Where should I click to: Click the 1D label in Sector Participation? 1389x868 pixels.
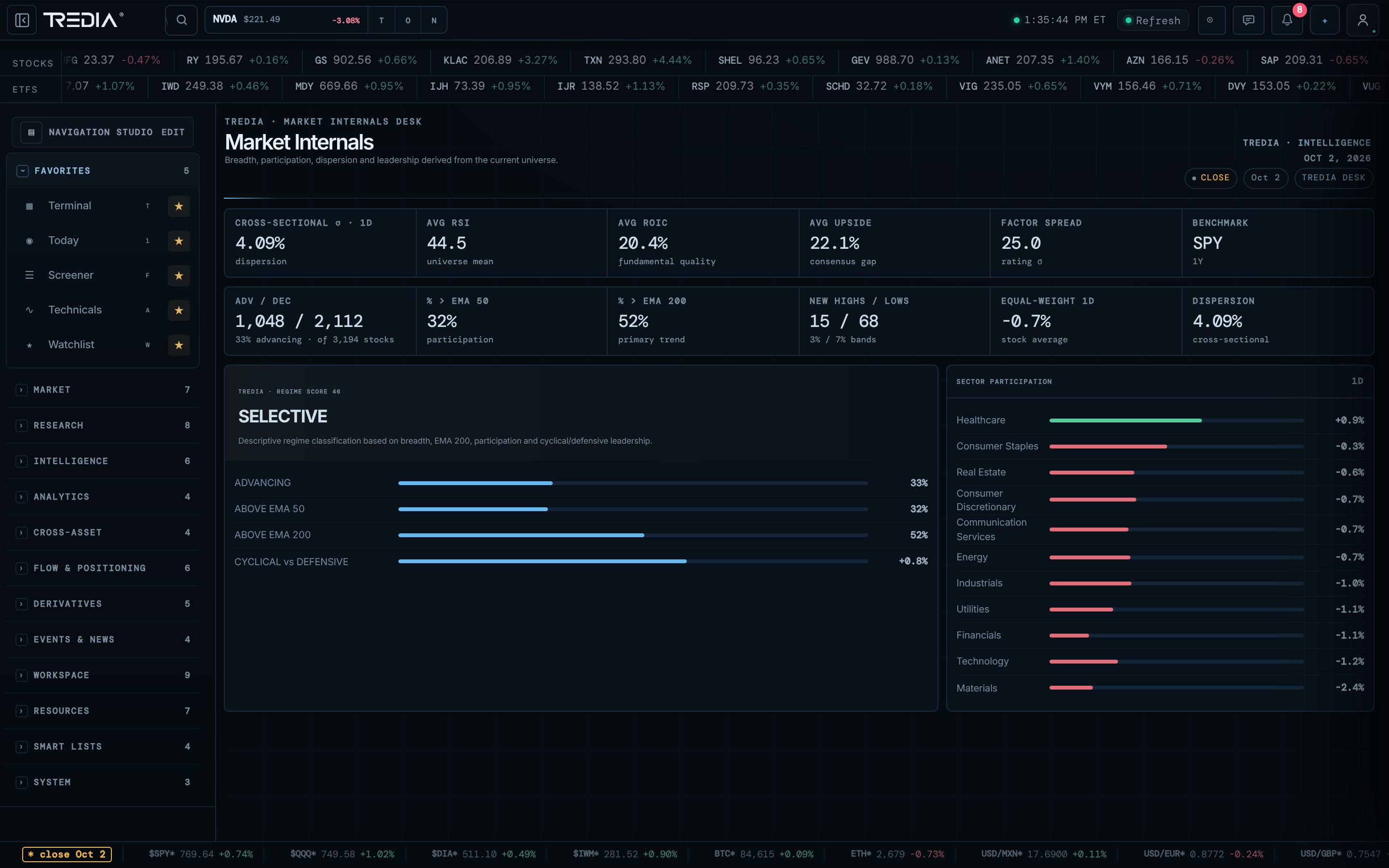coord(1357,381)
